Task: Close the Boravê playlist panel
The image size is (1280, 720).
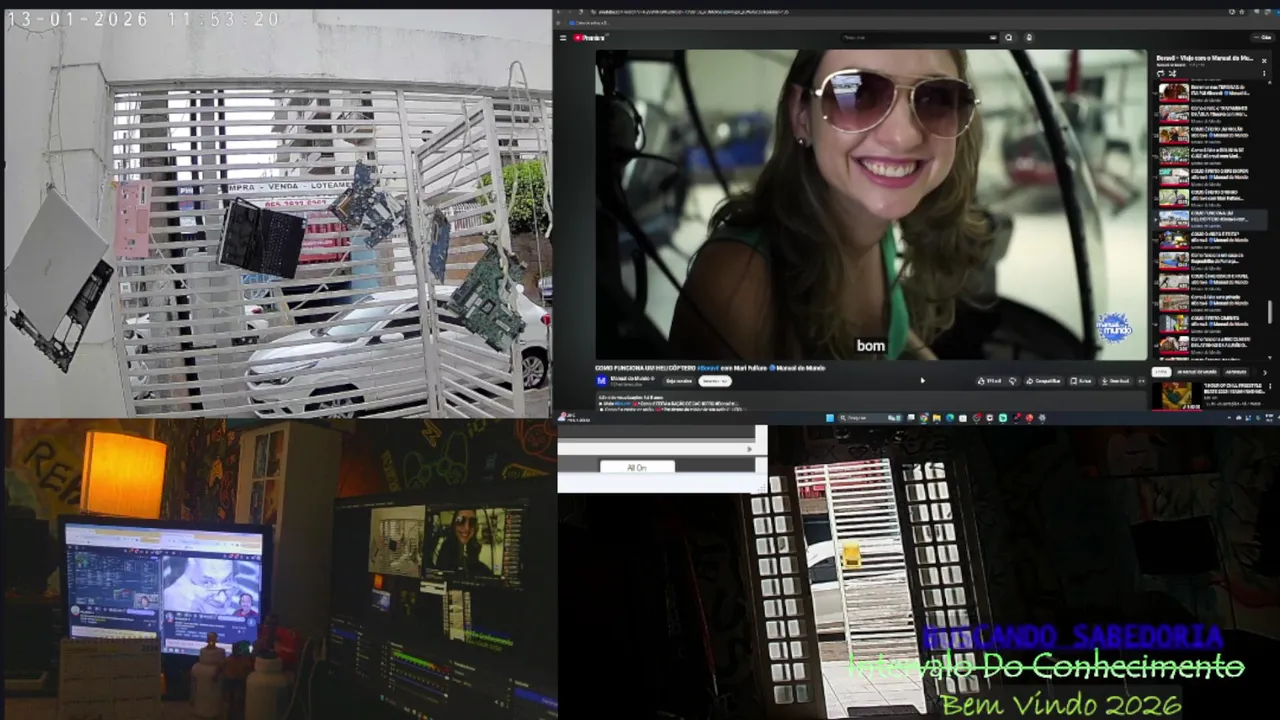Action: tap(1264, 61)
